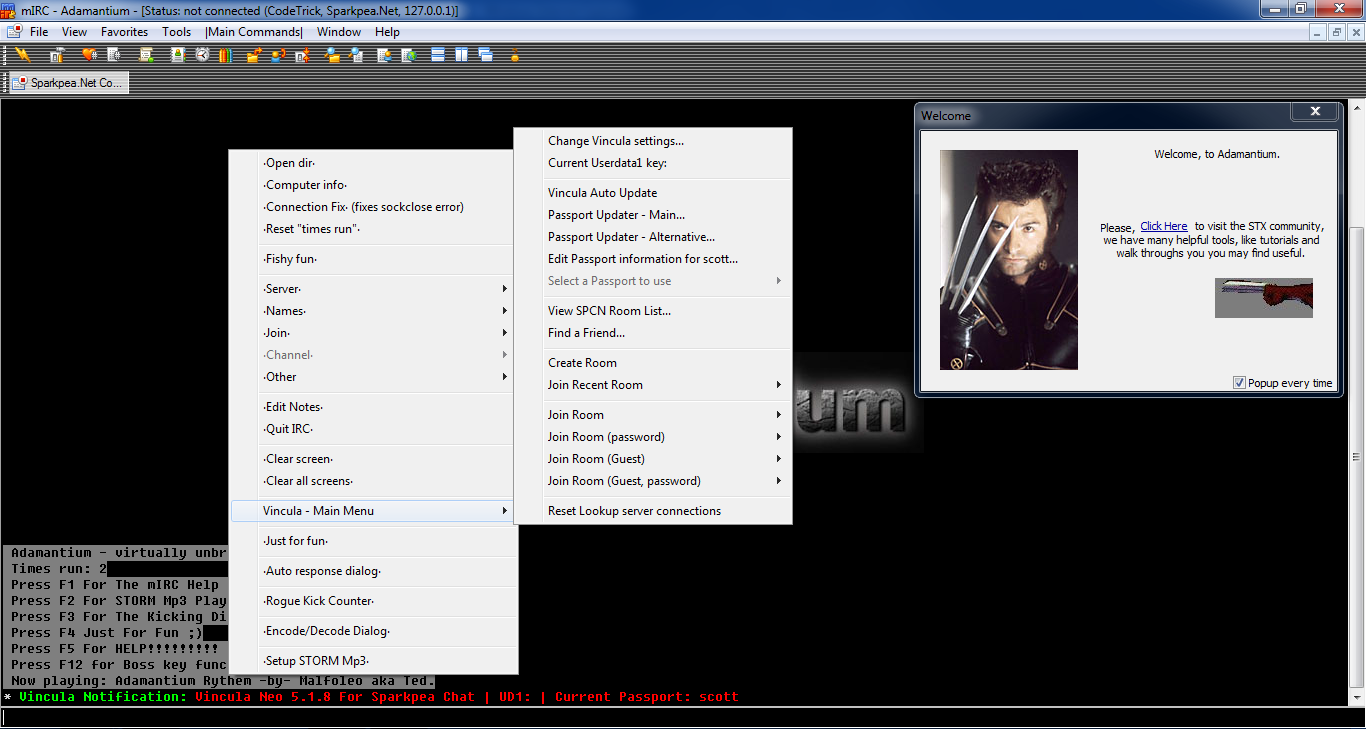Follow the 'Click Here' link in Welcome
The image size is (1366, 729).
[x=1164, y=227]
